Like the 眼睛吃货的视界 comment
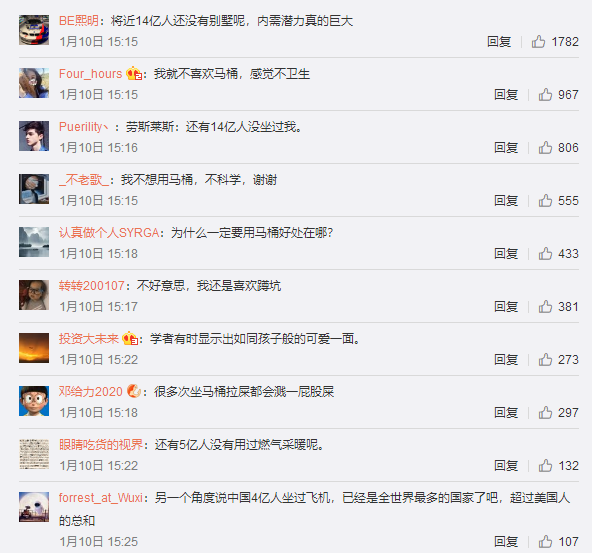Viewport: 592px width, 553px height. pyautogui.click(x=545, y=466)
